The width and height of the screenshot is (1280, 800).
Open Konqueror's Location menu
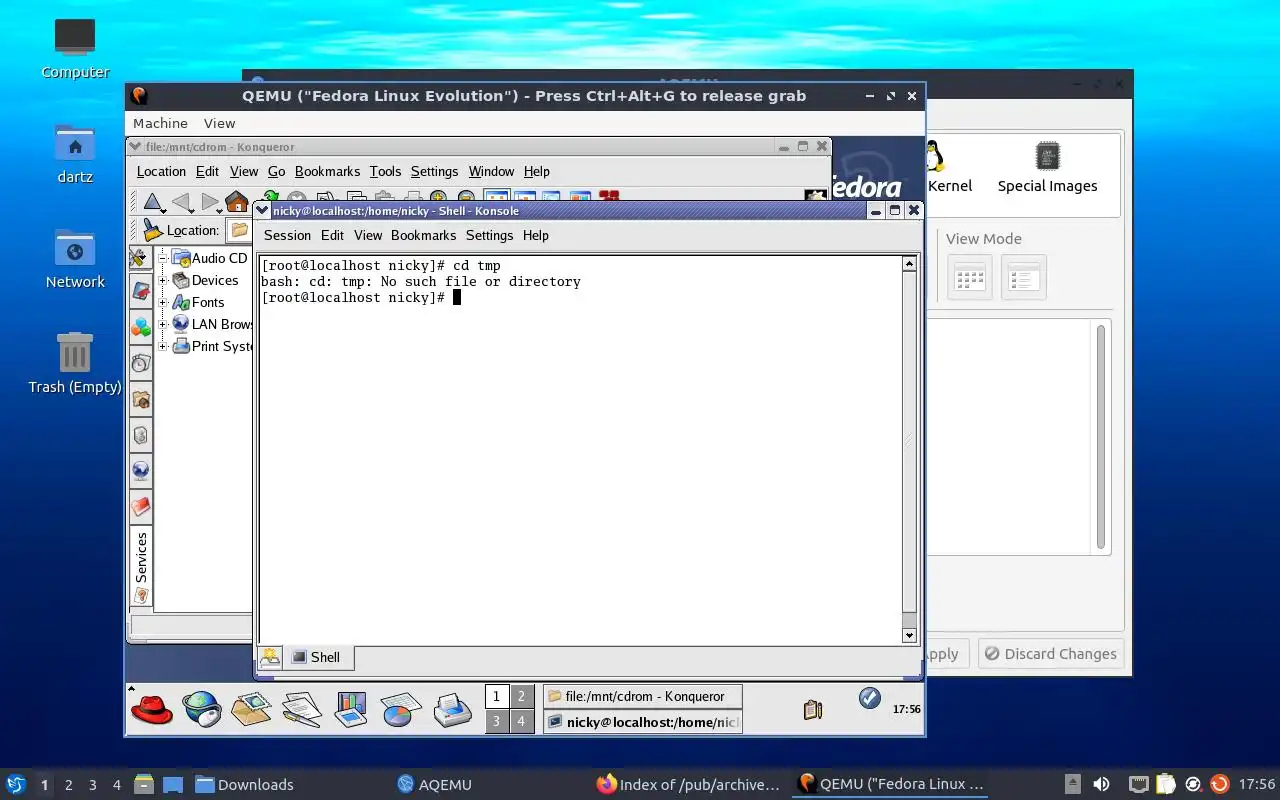pos(161,171)
